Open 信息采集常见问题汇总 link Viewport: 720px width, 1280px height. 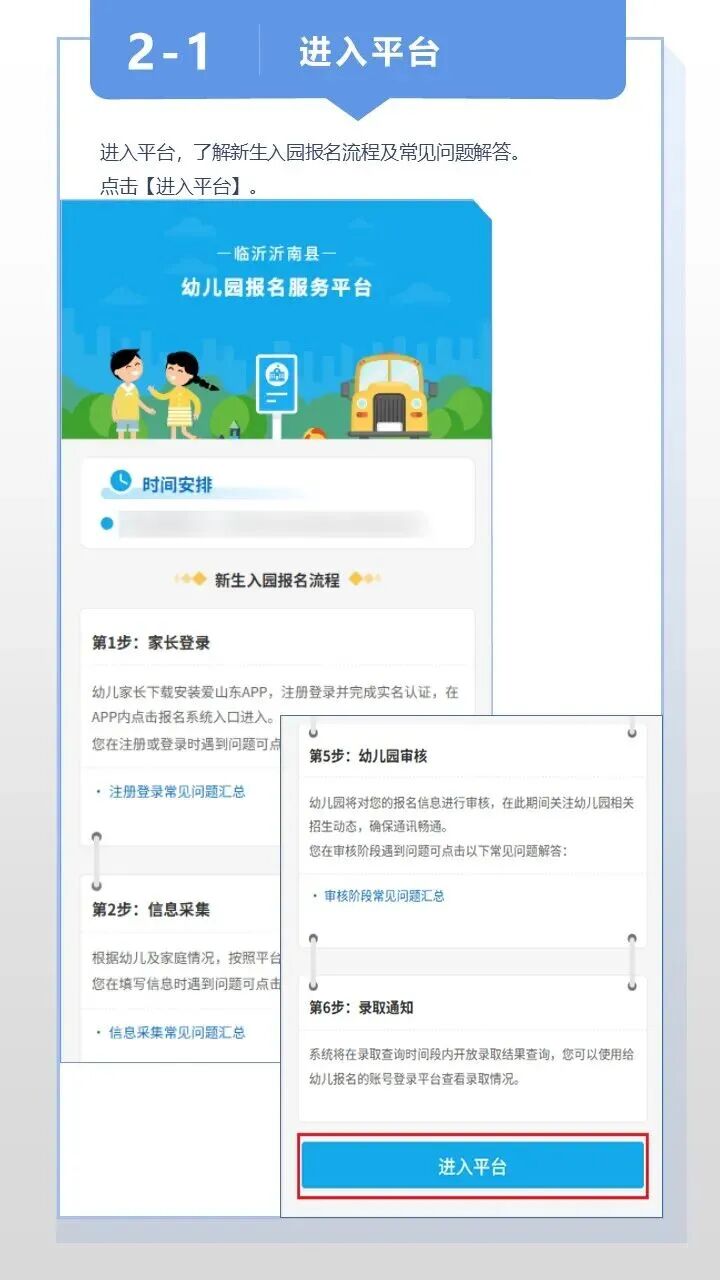176,1032
